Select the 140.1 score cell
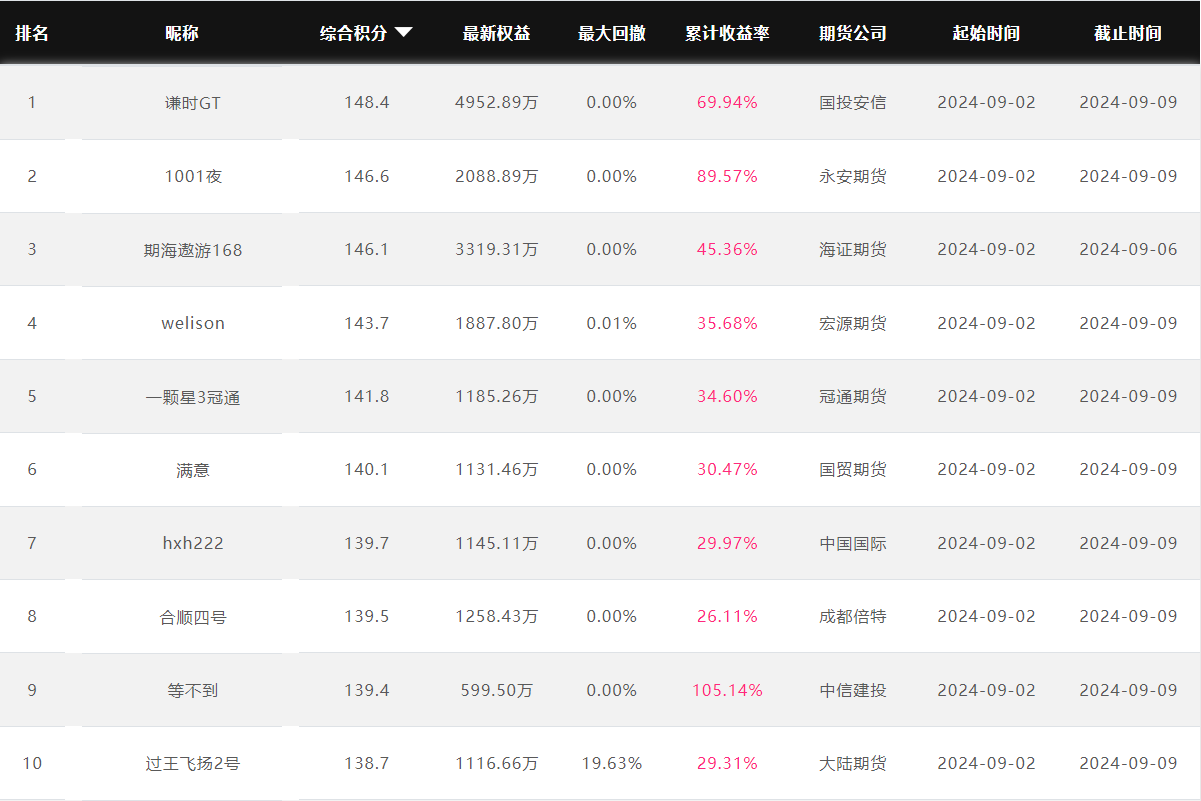 point(366,469)
